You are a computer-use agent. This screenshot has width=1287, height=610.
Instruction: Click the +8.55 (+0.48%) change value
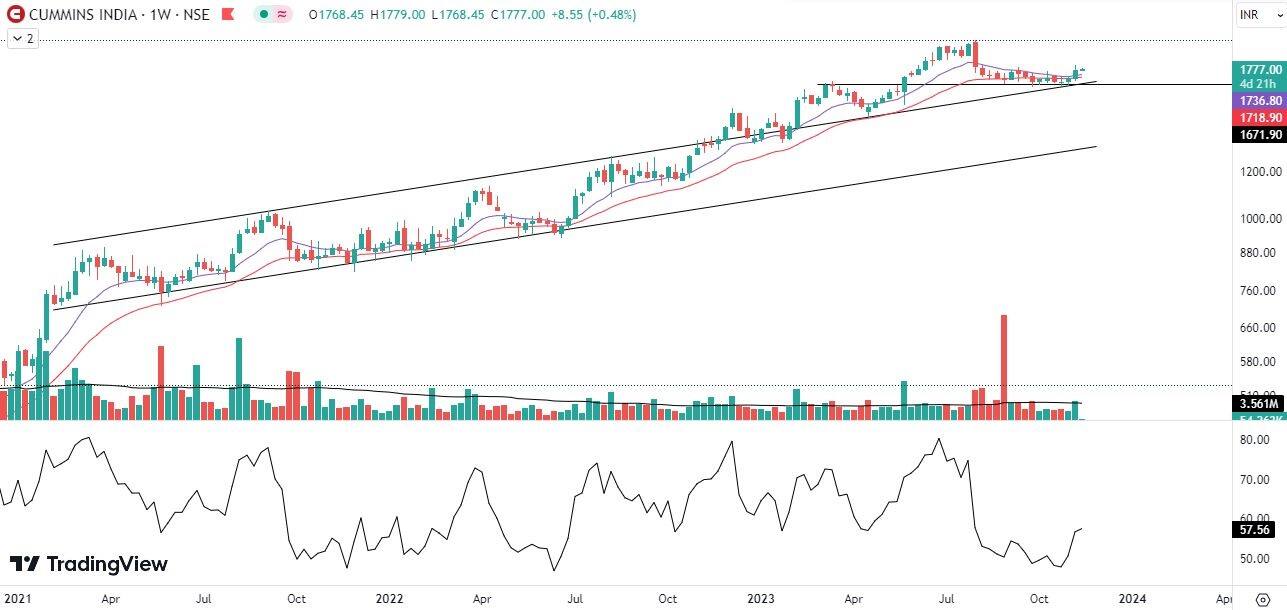coord(593,15)
